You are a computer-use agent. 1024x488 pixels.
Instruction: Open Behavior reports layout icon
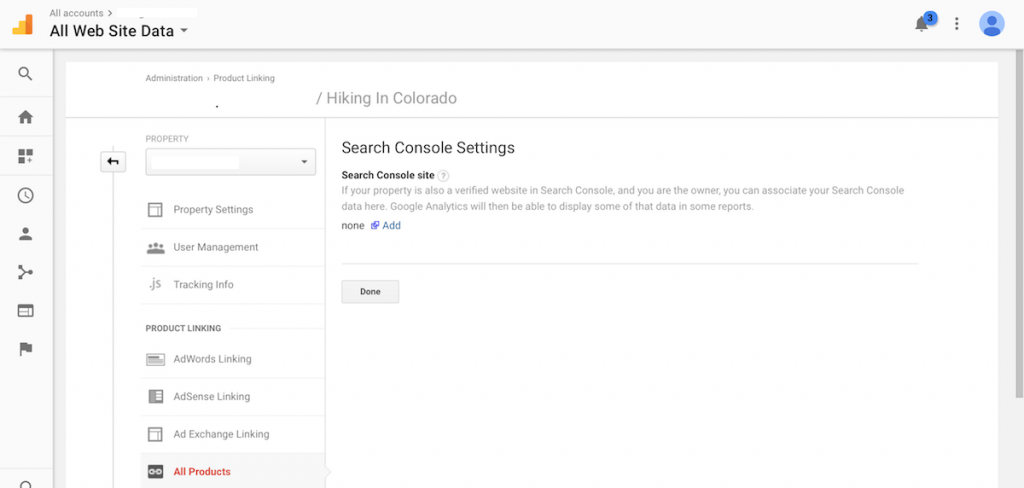click(25, 311)
